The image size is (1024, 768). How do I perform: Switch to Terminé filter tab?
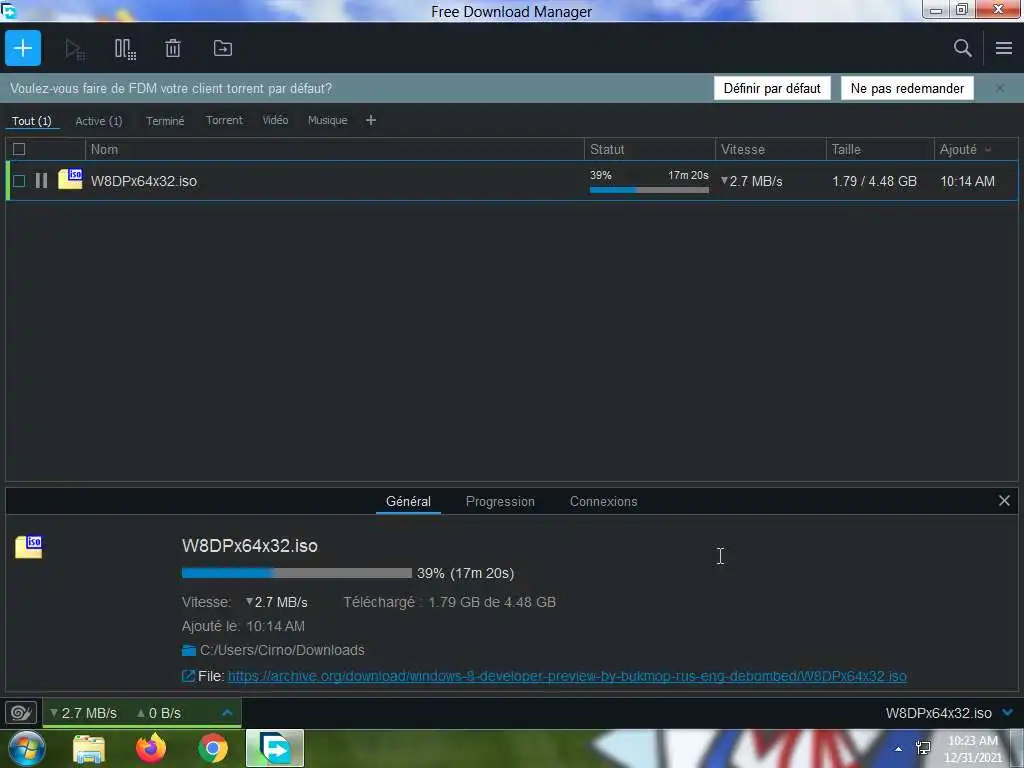coord(165,121)
